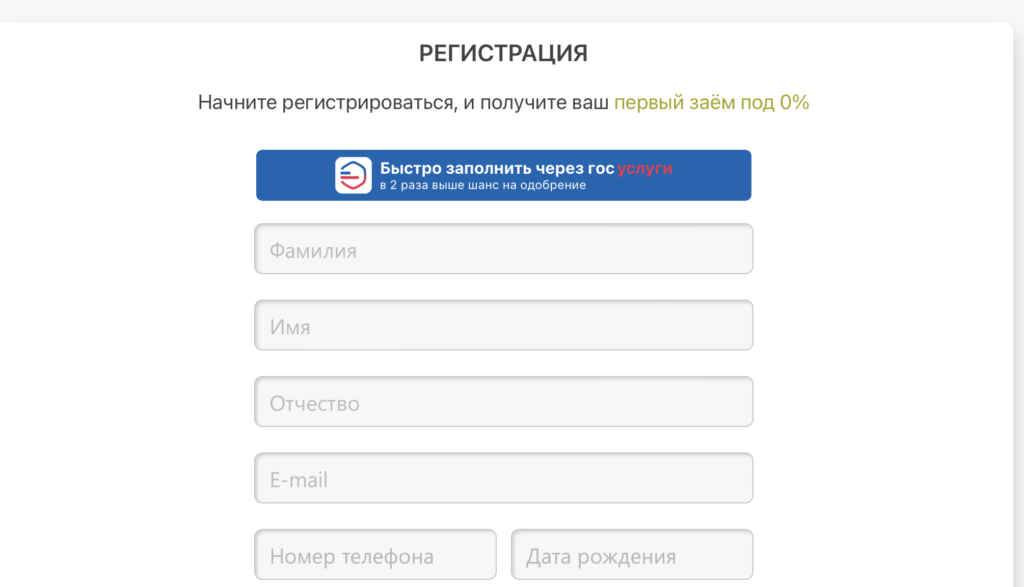Click inside the email address box
Viewport: 1024px width, 587px height.
pos(503,479)
